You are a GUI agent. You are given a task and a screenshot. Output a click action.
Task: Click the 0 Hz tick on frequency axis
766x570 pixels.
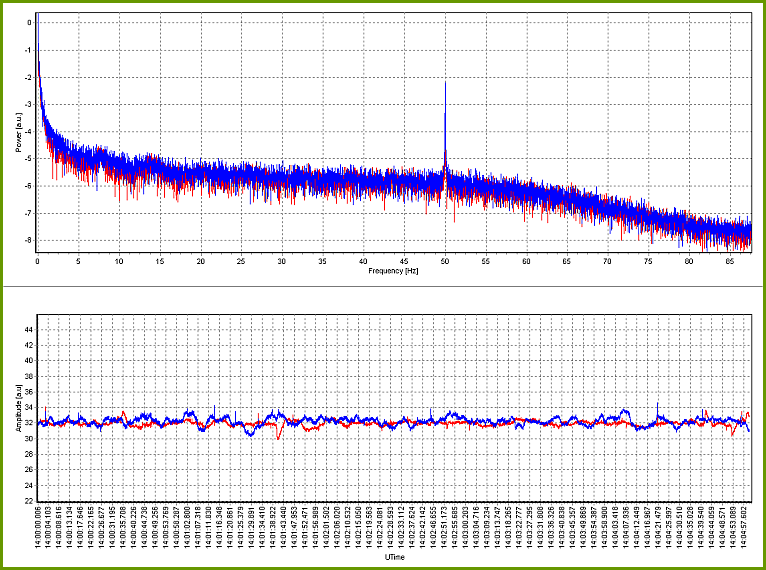(x=37, y=261)
